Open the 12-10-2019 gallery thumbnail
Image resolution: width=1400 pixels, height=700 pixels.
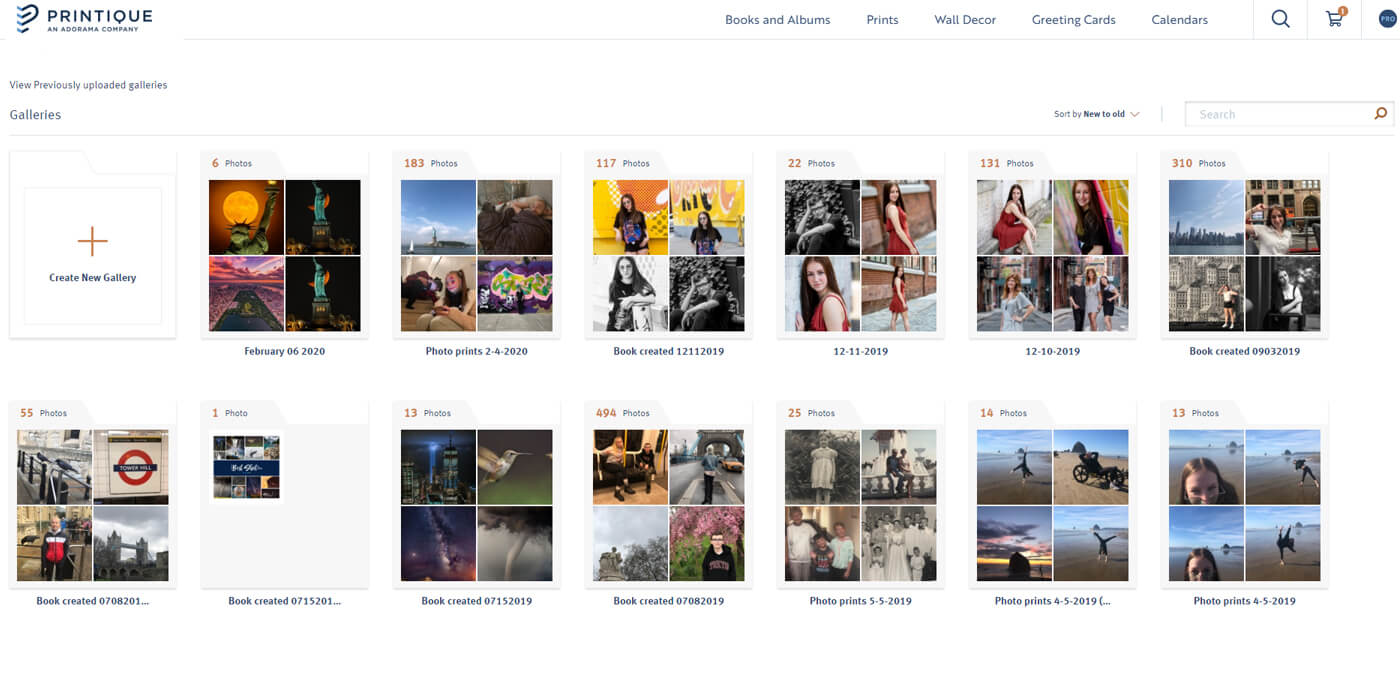(1052, 255)
